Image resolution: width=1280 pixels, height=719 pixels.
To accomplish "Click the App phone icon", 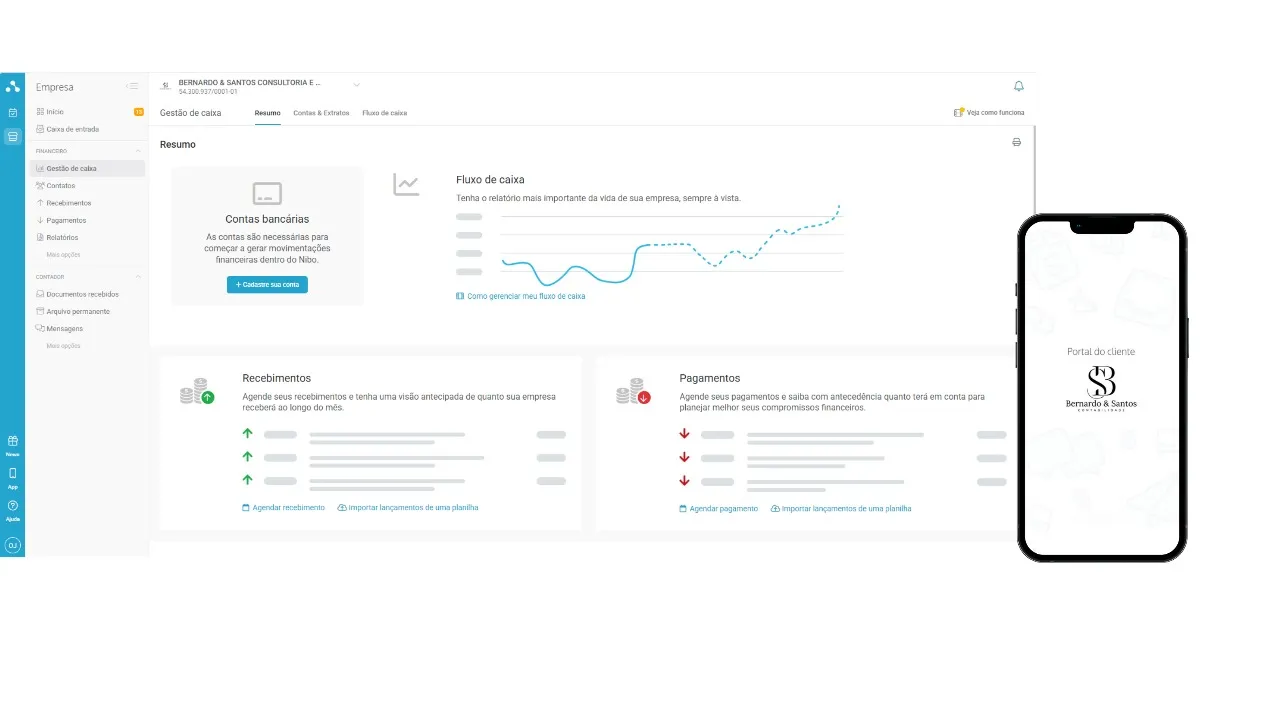I will [x=13, y=473].
